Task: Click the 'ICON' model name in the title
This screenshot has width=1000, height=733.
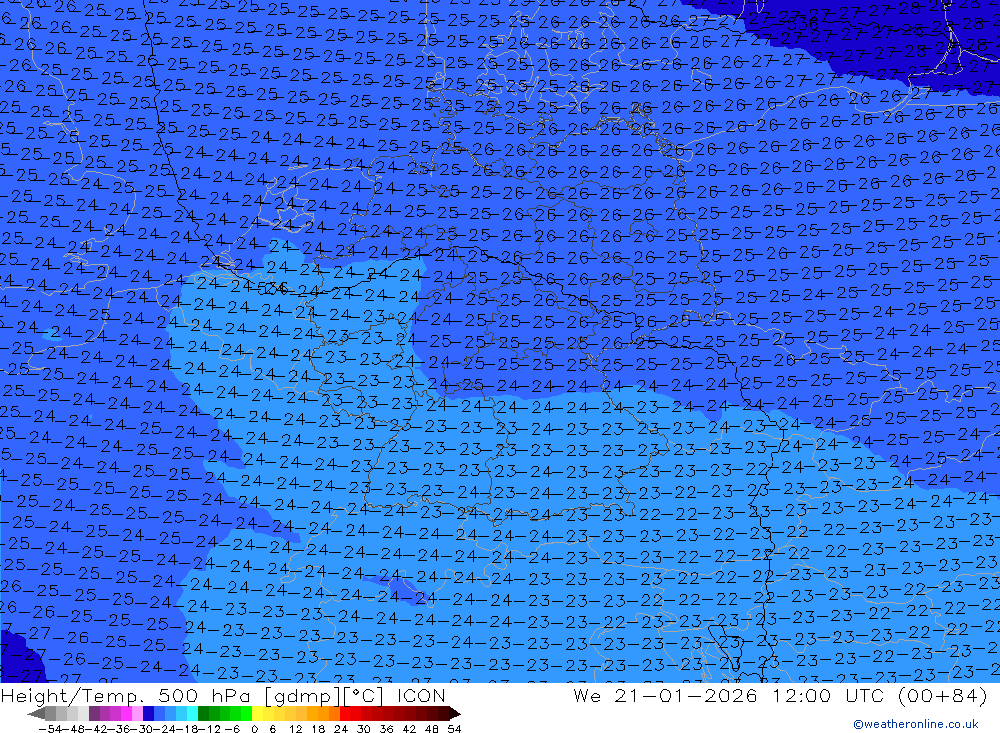Action: [421, 696]
